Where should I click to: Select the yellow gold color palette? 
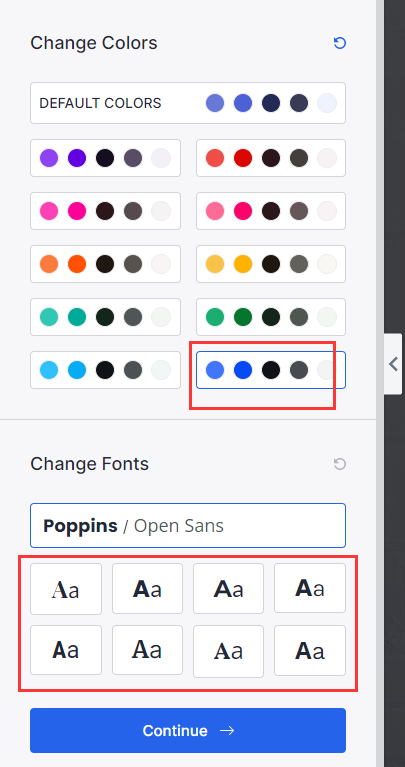click(271, 264)
